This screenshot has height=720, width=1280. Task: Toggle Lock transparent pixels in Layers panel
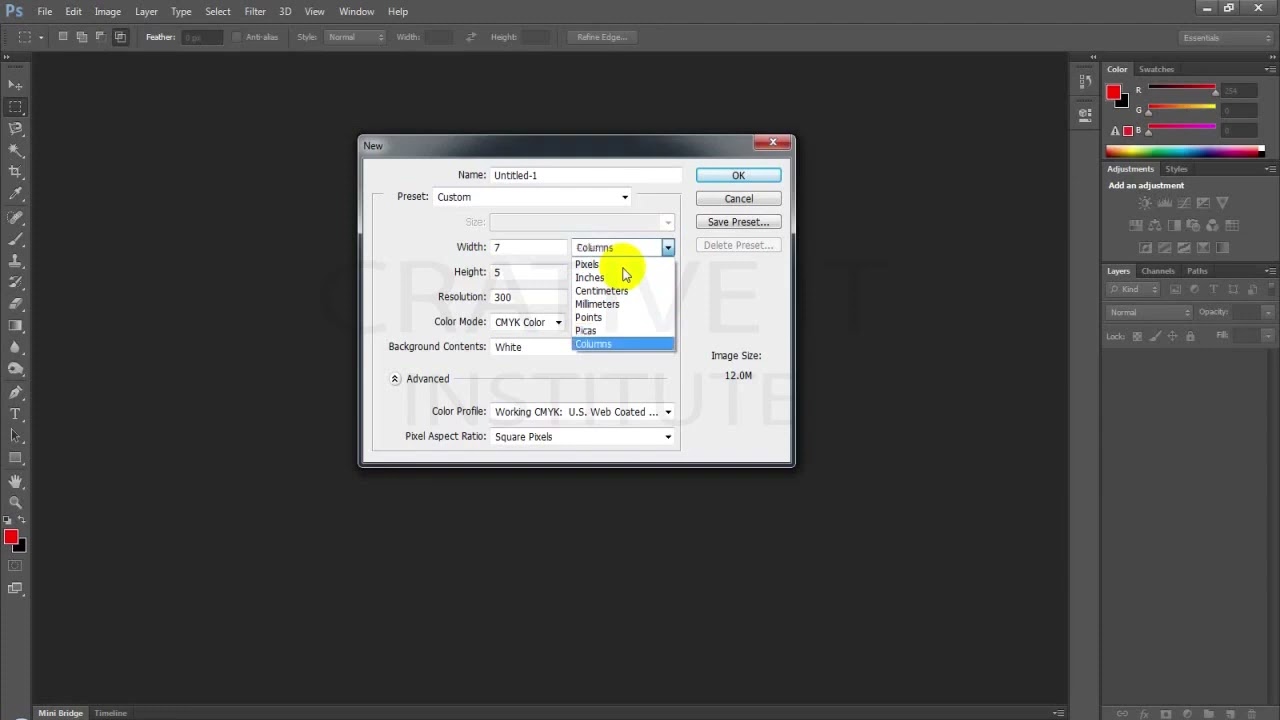pos(1139,336)
